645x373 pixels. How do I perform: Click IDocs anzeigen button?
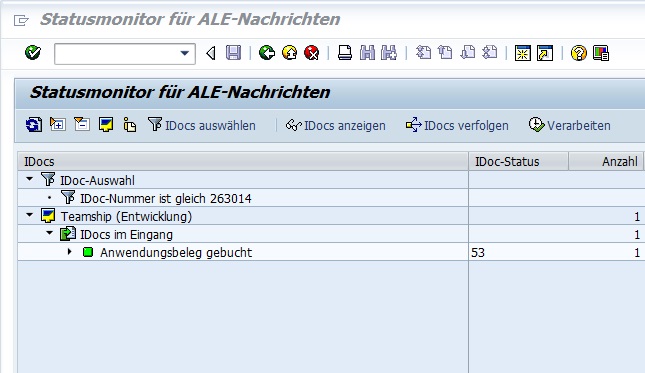[336, 125]
